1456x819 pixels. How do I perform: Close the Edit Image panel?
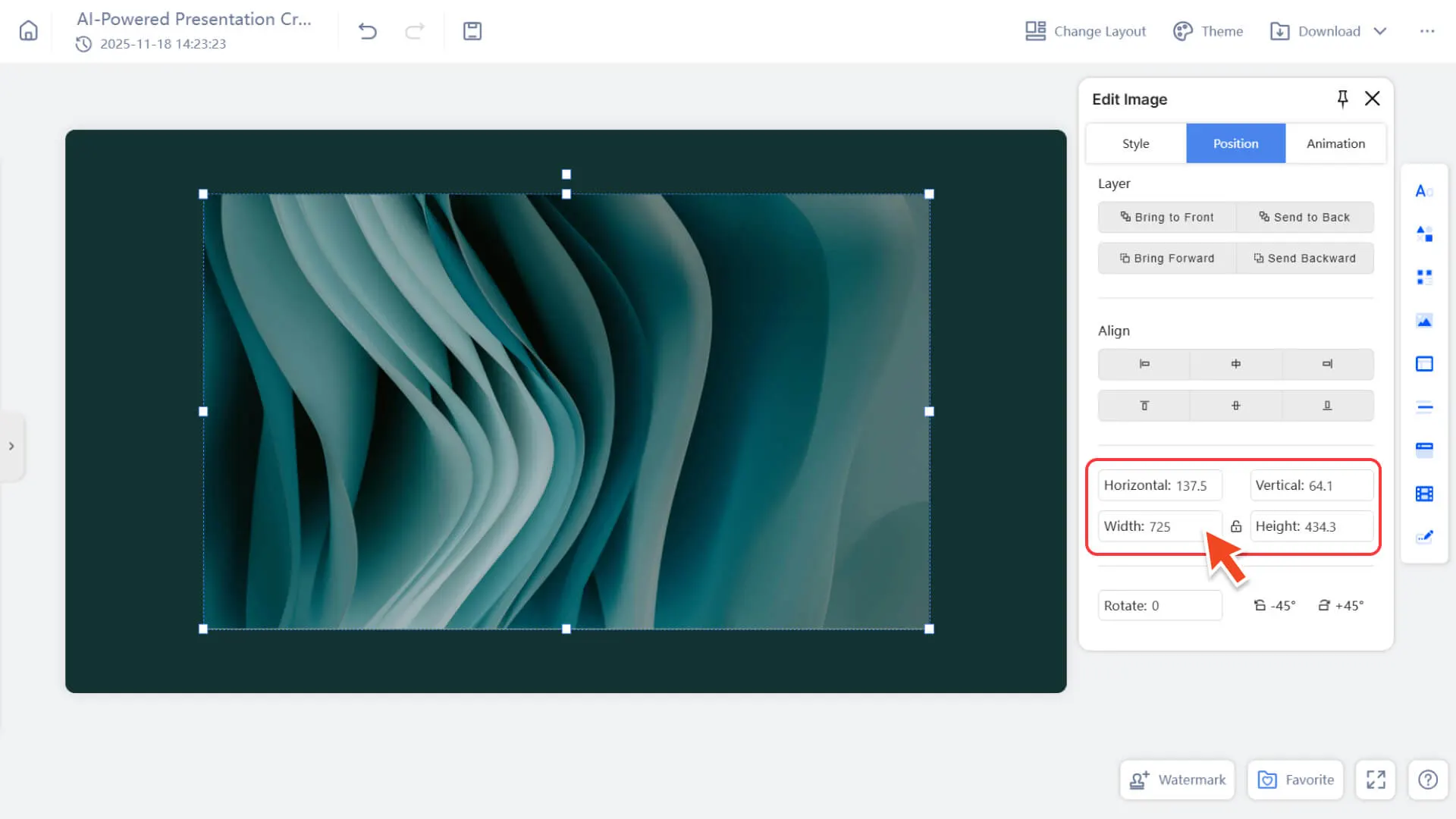point(1372,99)
